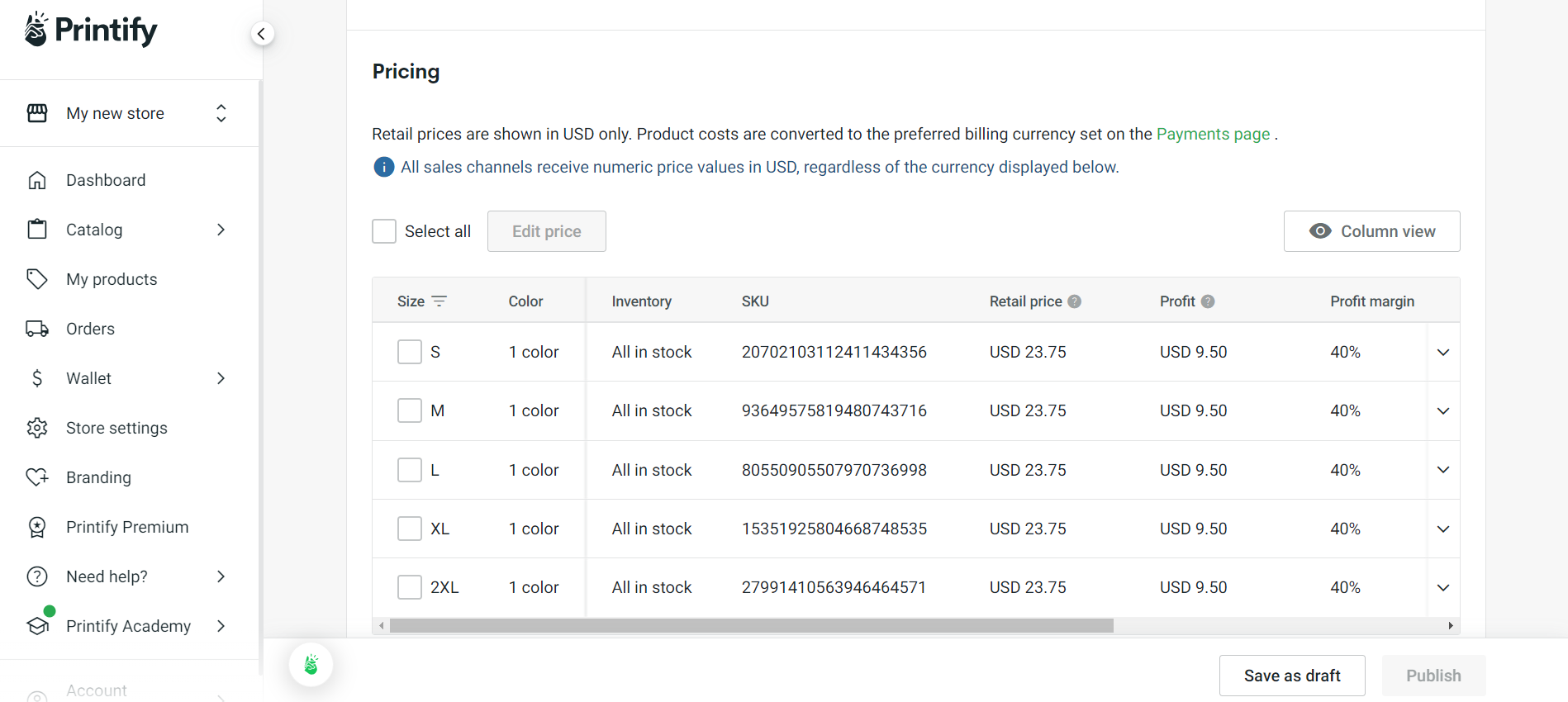Click the Printify Academy graduation cap icon
The width and height of the screenshot is (1568, 702).
pyautogui.click(x=37, y=626)
